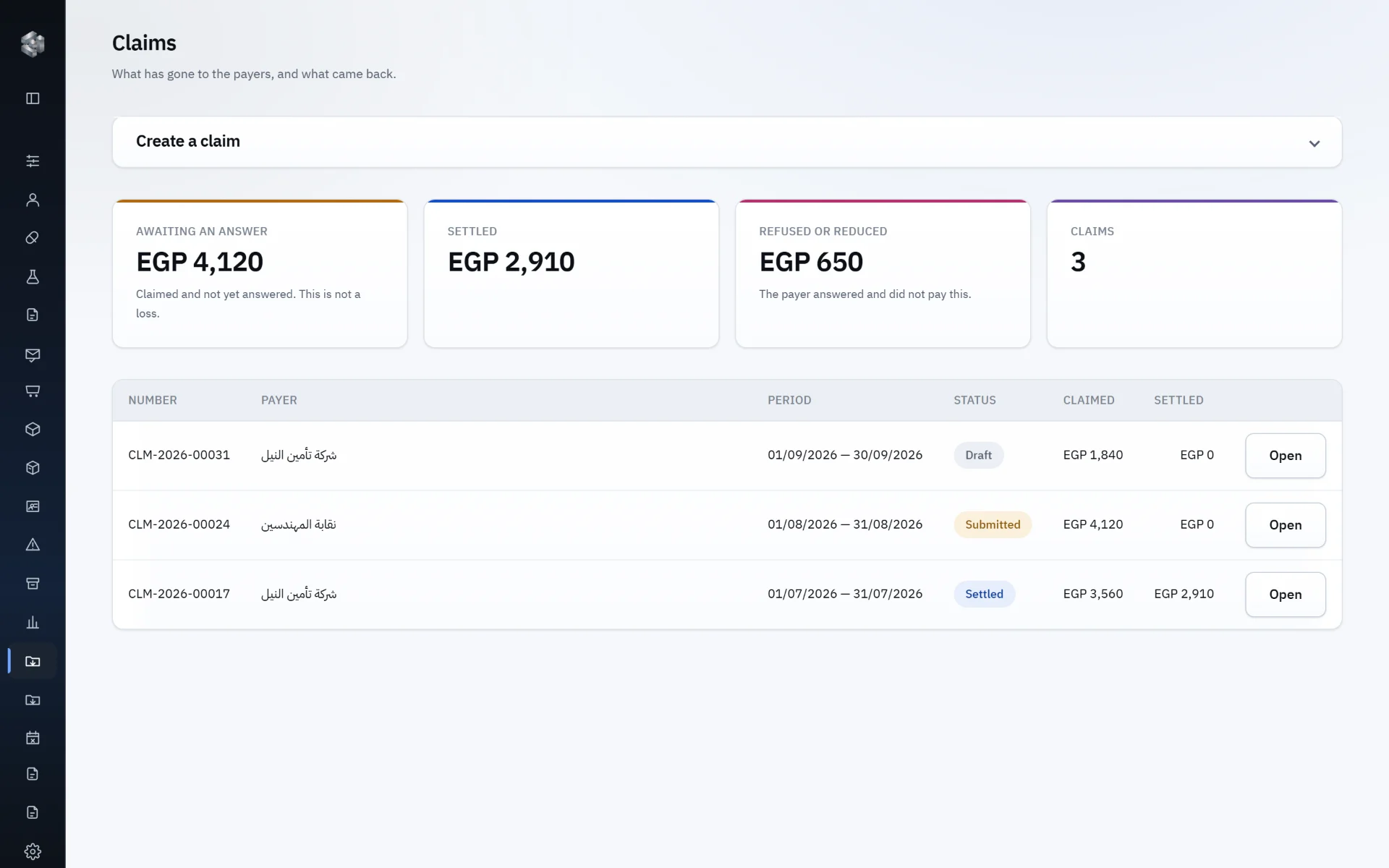This screenshot has width=1389, height=868.
Task: Click period 01/09/2026 — 30/09/2026
Action: [x=845, y=455]
